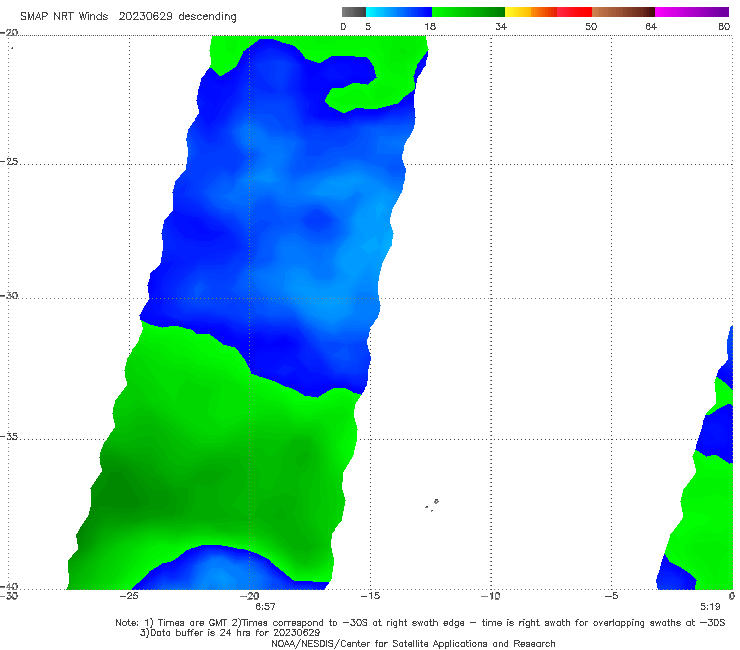The image size is (740, 650).
Task: Click the swath time label '6:57'
Action: point(265,607)
